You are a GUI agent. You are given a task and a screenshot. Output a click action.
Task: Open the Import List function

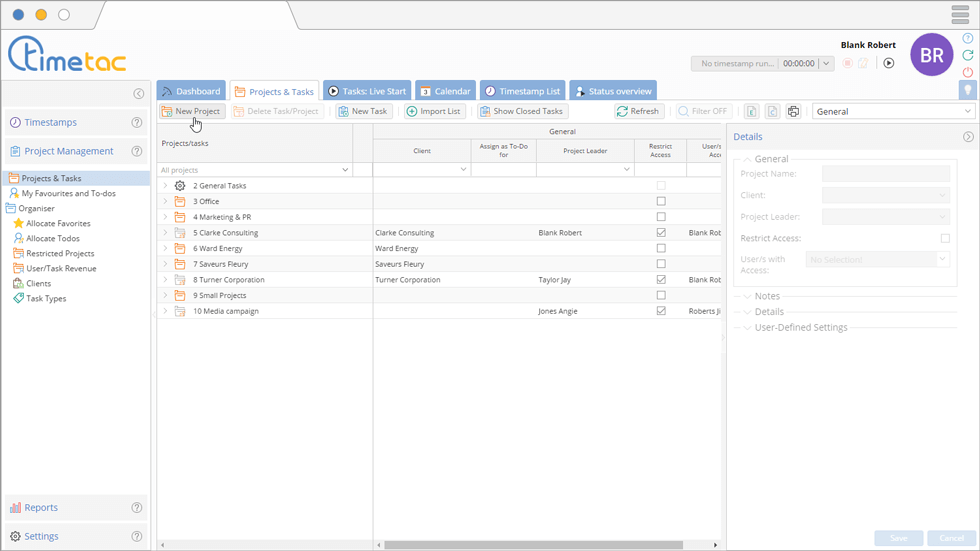pyautogui.click(x=433, y=111)
